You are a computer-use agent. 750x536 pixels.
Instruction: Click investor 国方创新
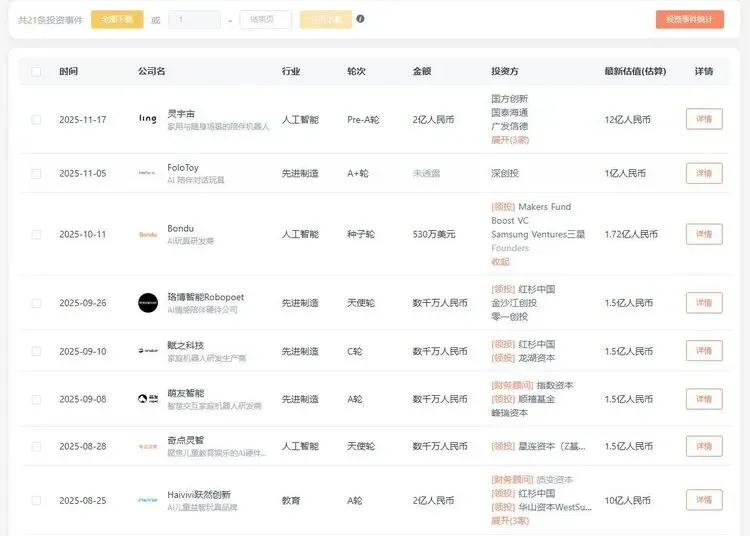click(x=509, y=99)
